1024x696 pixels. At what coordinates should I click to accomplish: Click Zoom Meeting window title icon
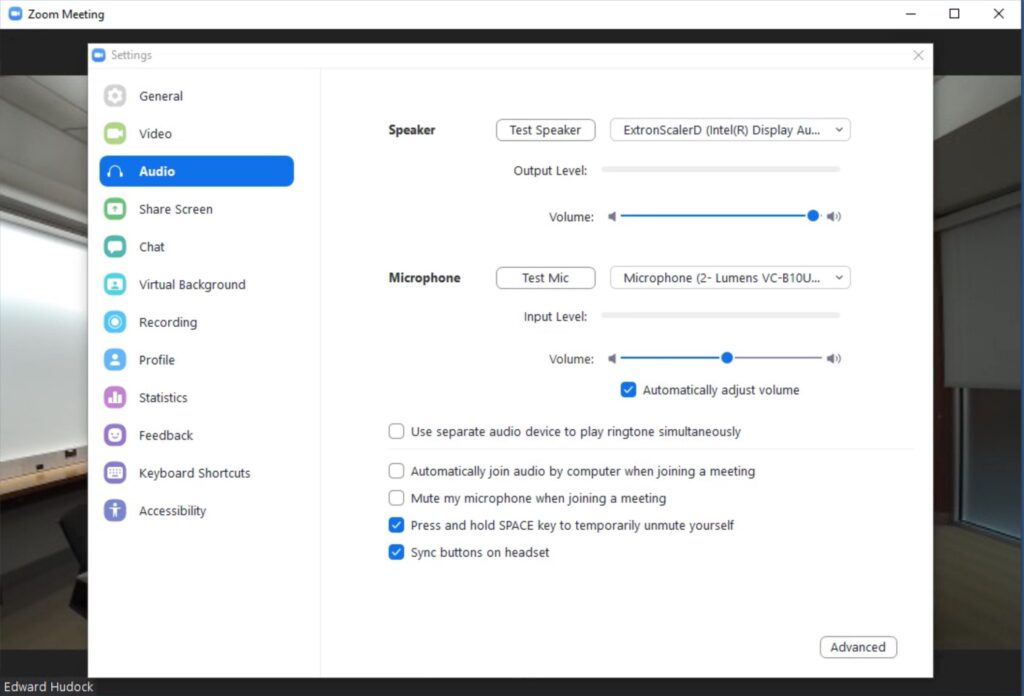pos(15,14)
